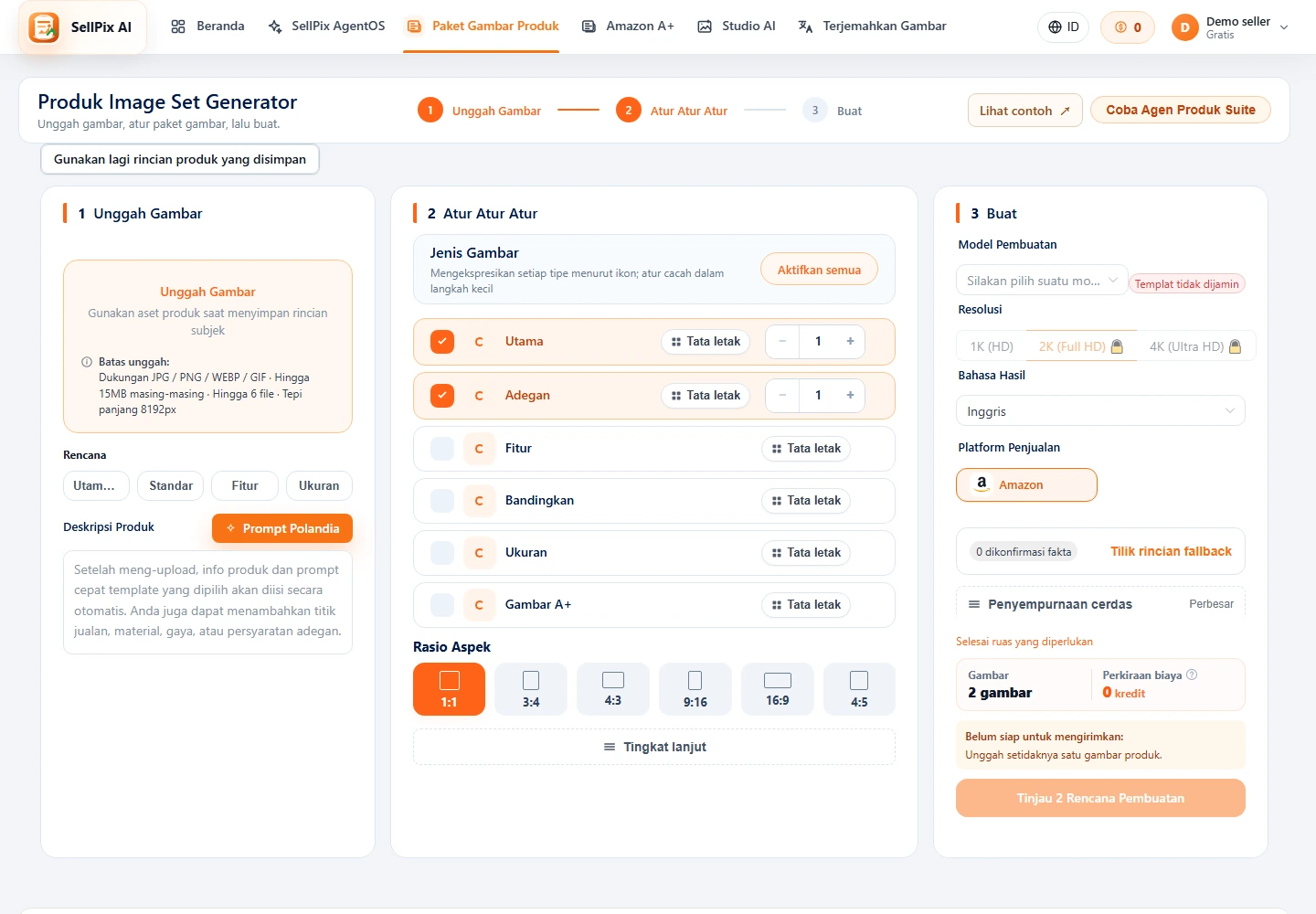Click the Aktifkan semua button
The image size is (1316, 914).
click(819, 270)
